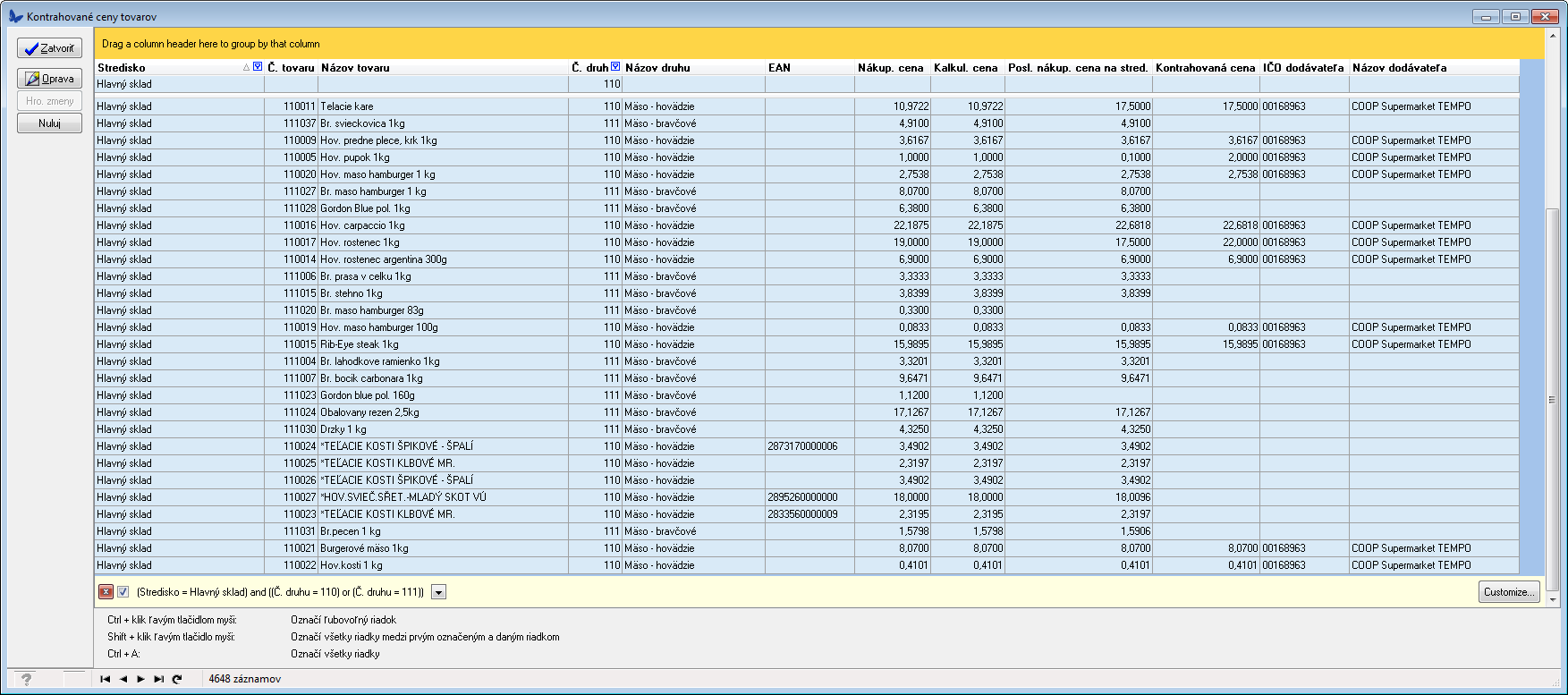Click item number 110016

[300, 225]
